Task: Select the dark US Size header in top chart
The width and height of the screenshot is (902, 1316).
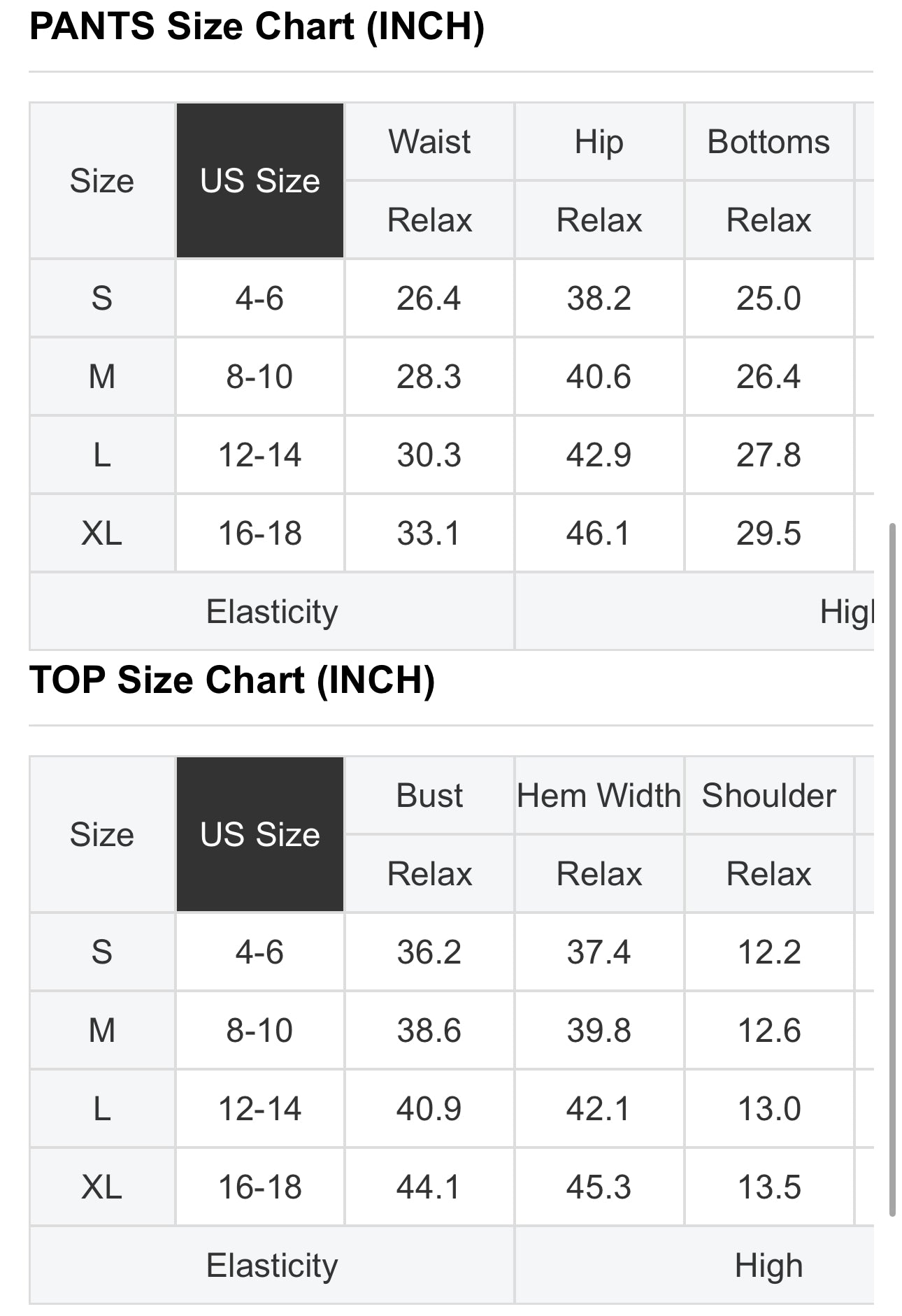Action: [x=260, y=834]
